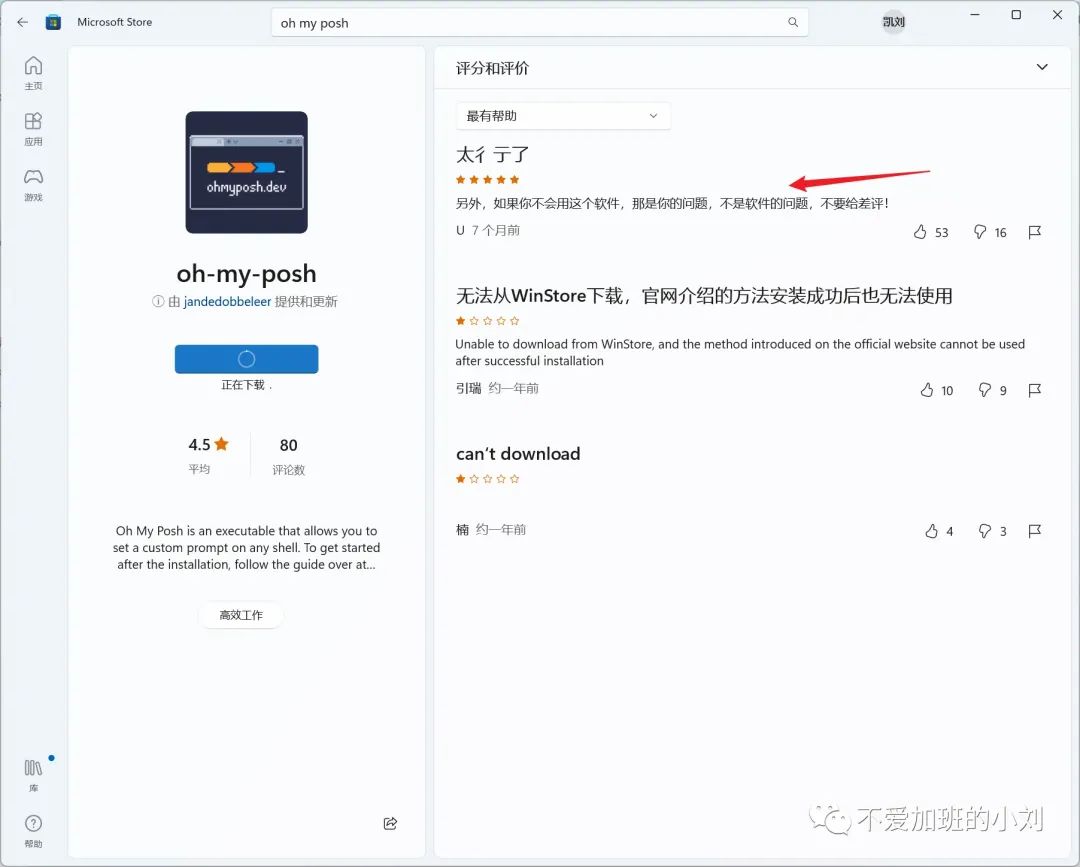
Task: Click the info icon beside publisher
Action: coord(158,302)
